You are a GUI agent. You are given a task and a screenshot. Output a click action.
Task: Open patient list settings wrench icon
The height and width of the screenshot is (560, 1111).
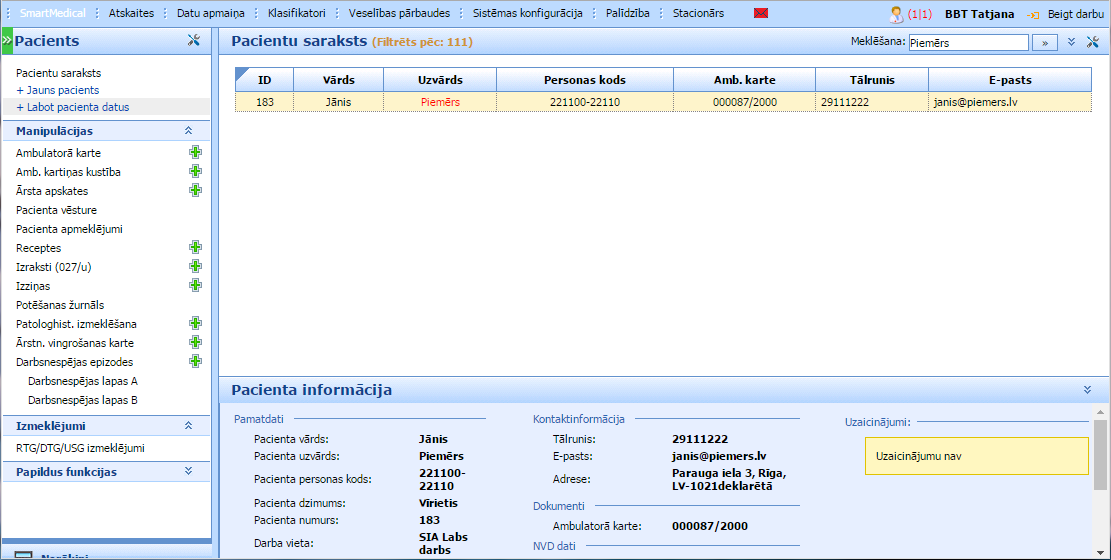pos(1092,43)
